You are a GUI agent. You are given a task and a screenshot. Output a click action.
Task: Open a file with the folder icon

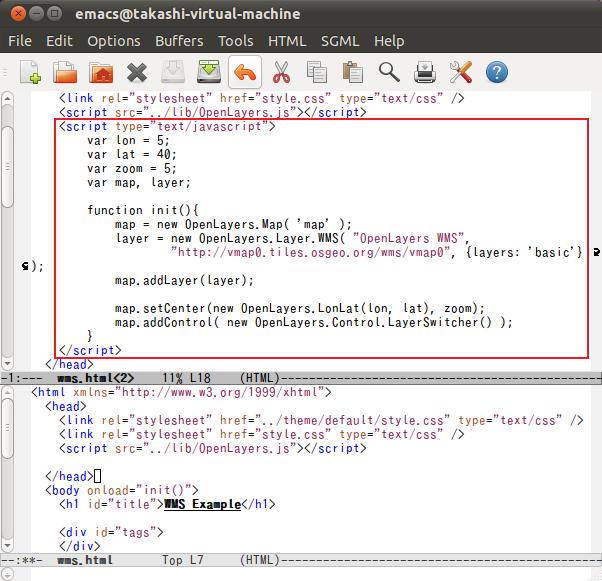point(65,72)
